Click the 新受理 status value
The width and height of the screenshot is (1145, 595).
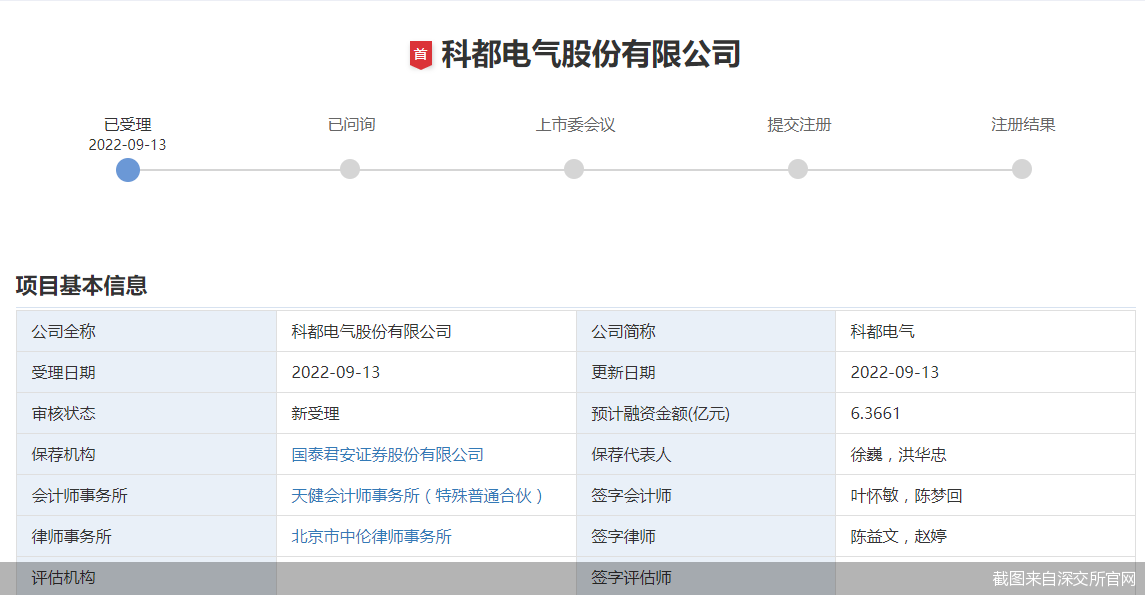click(315, 414)
